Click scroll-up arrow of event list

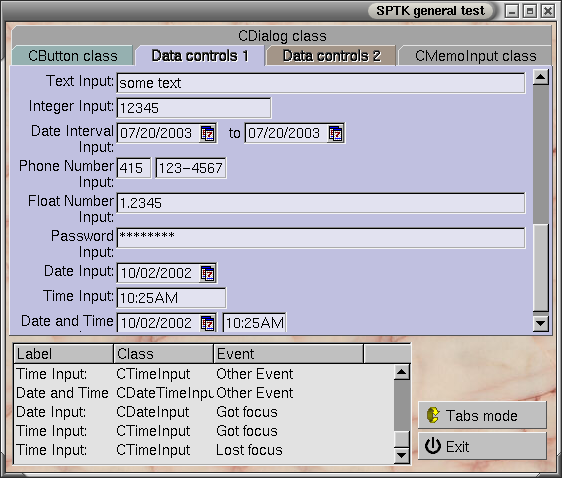[401, 373]
